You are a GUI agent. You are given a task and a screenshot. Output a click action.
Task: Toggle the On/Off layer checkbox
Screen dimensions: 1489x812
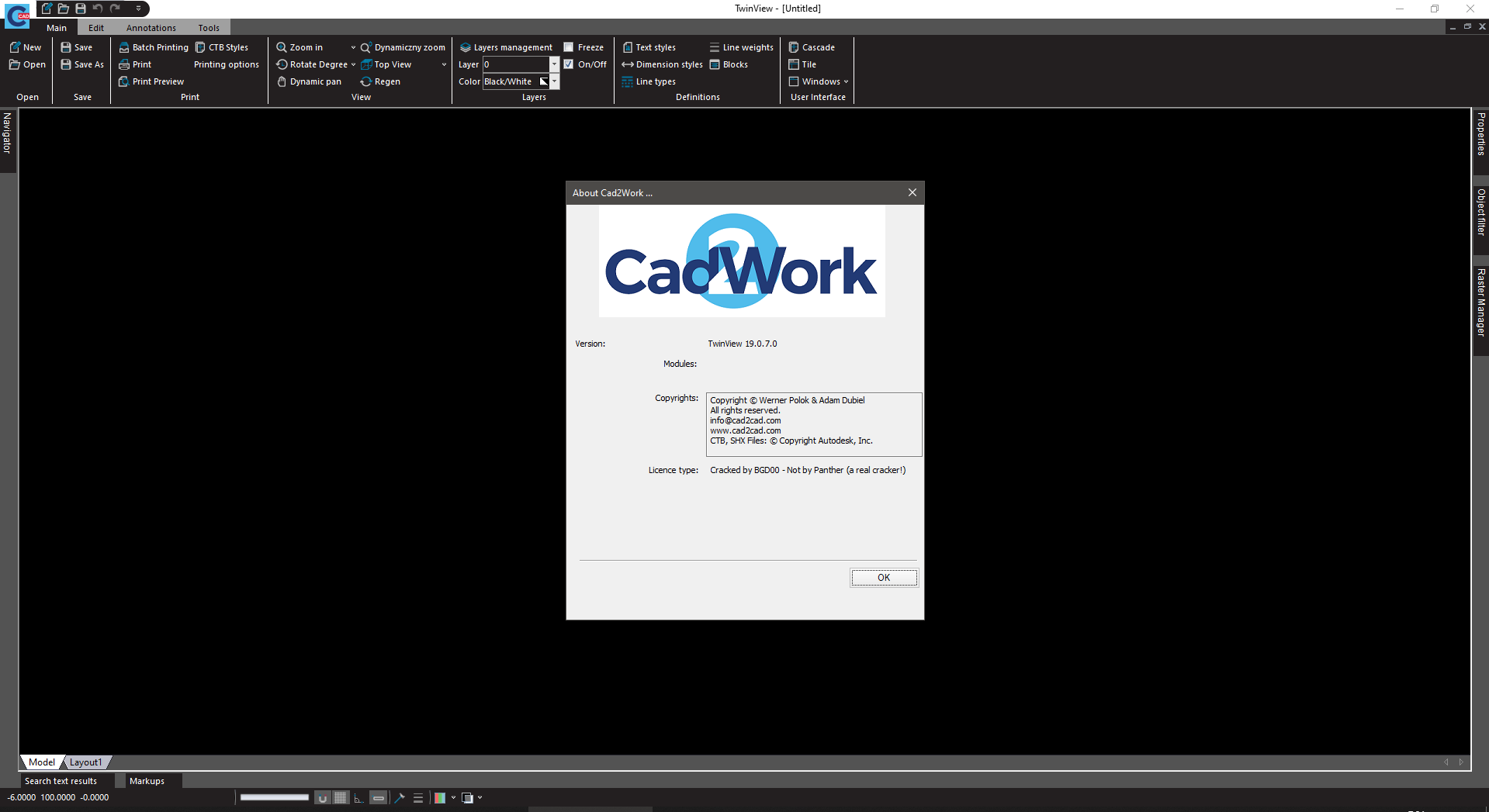(569, 64)
